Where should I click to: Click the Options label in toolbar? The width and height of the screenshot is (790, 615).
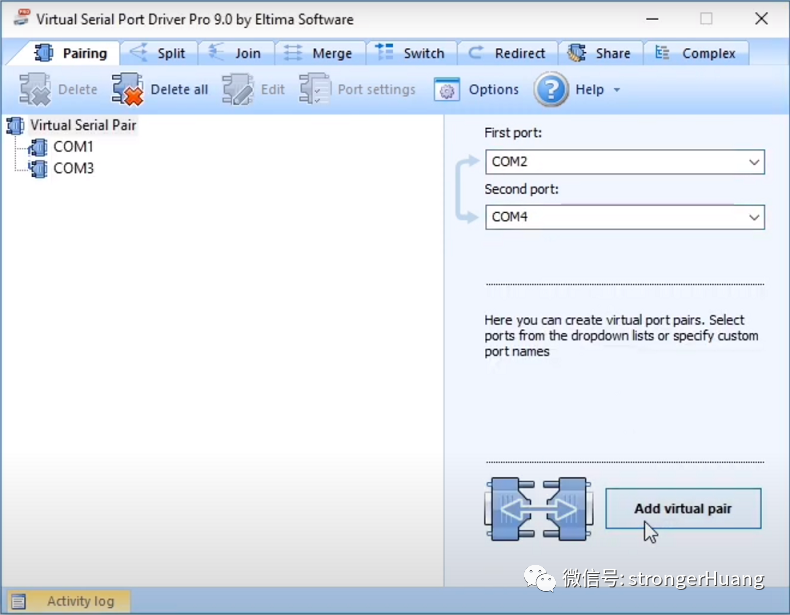coord(494,90)
